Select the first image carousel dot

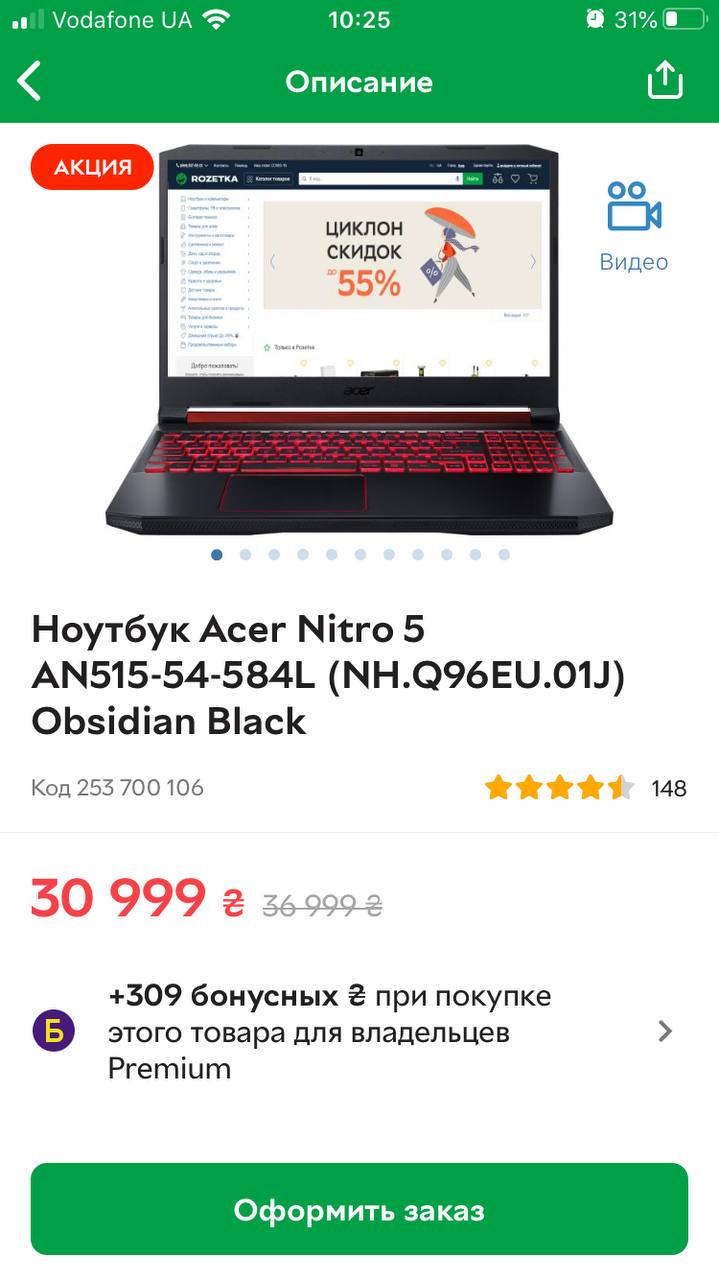click(217, 554)
